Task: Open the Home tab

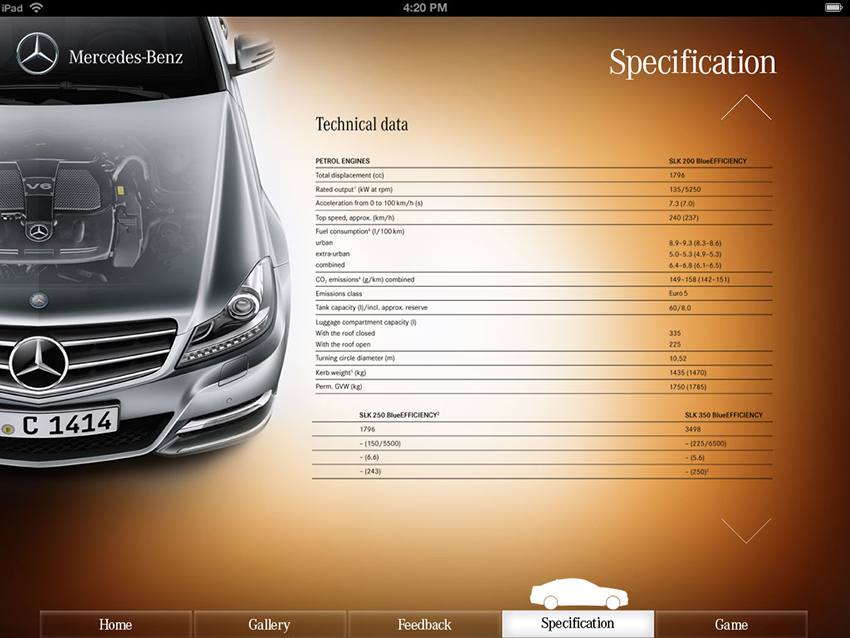Action: point(115,624)
